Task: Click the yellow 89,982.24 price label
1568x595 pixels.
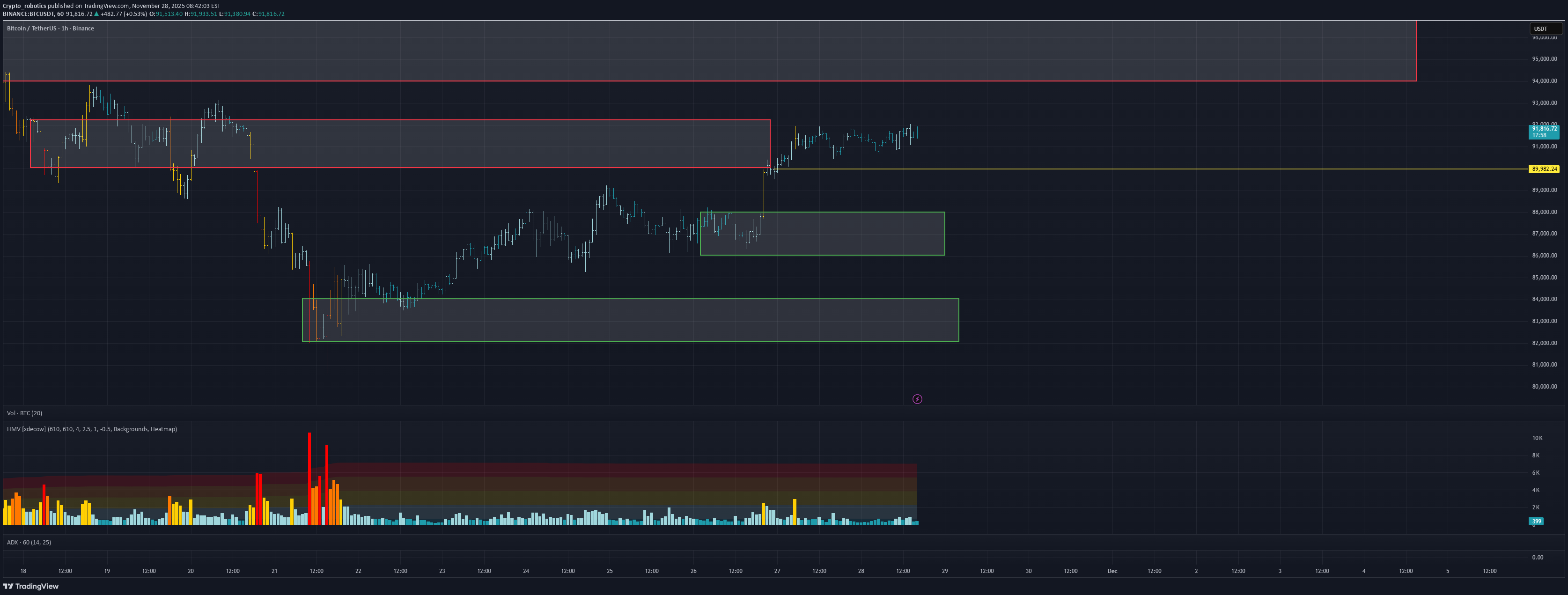Action: coord(1544,169)
